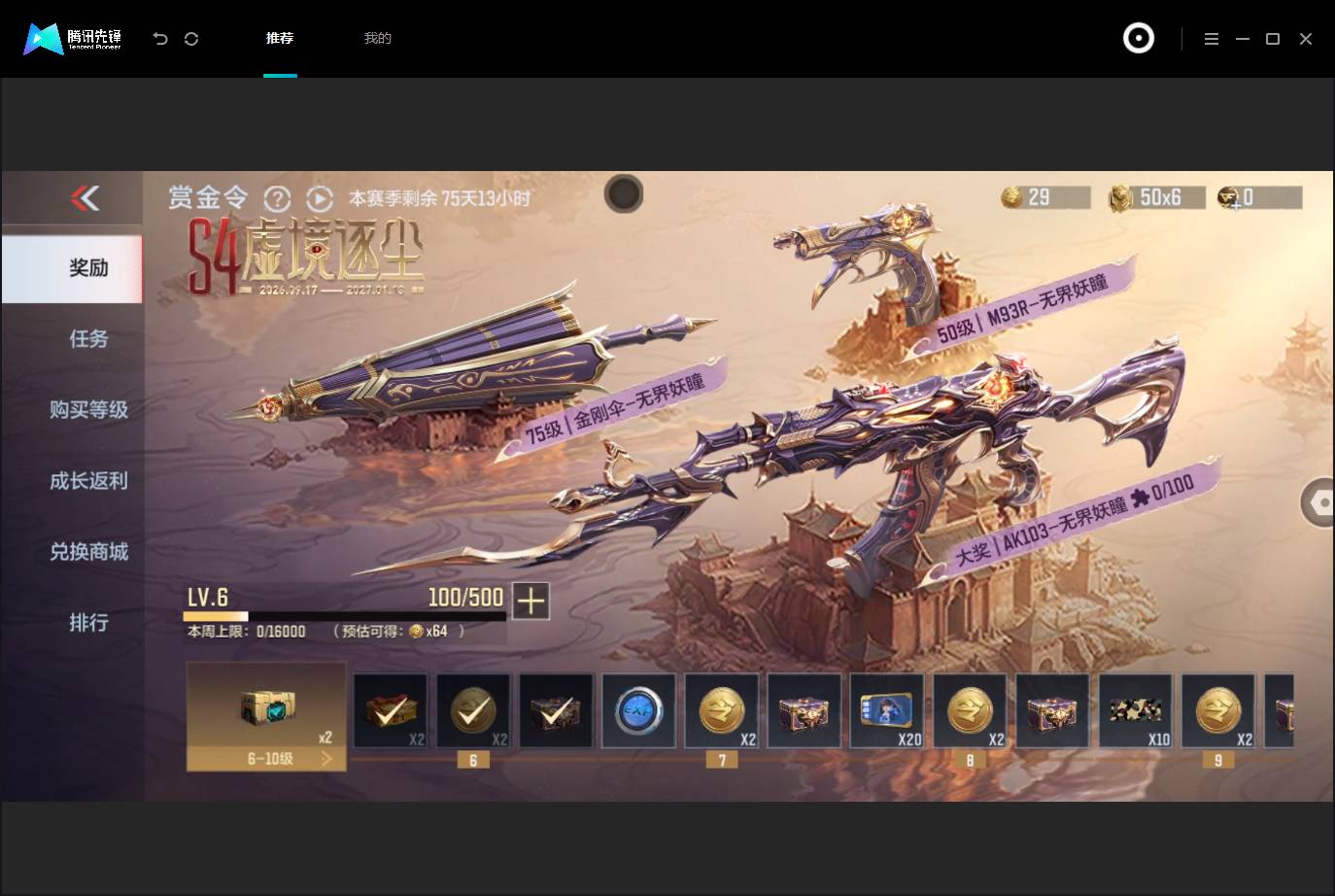Click the 本周上限: 0/16000 text
The width and height of the screenshot is (1335, 896).
(x=247, y=632)
